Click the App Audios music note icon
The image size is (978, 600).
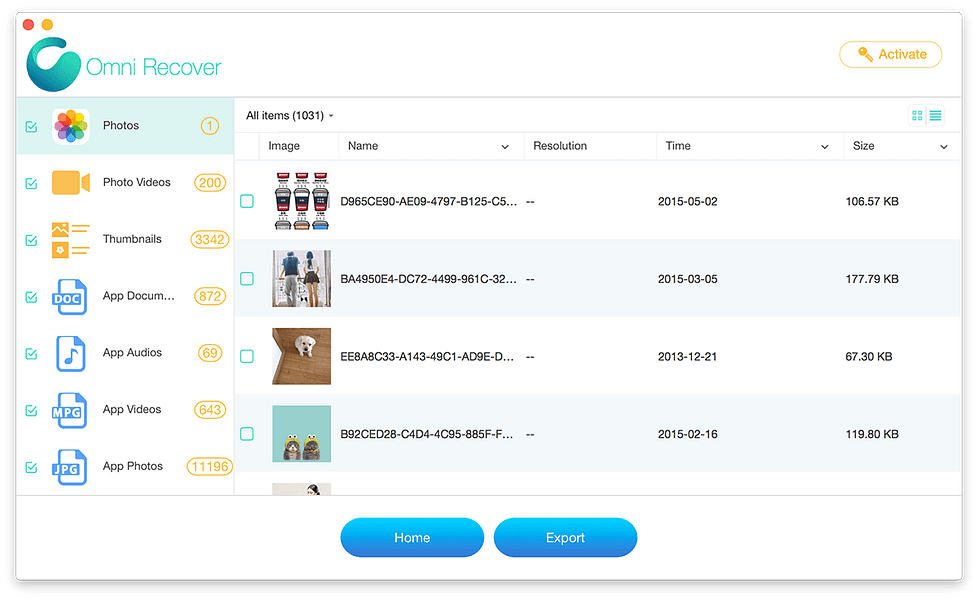(x=70, y=354)
